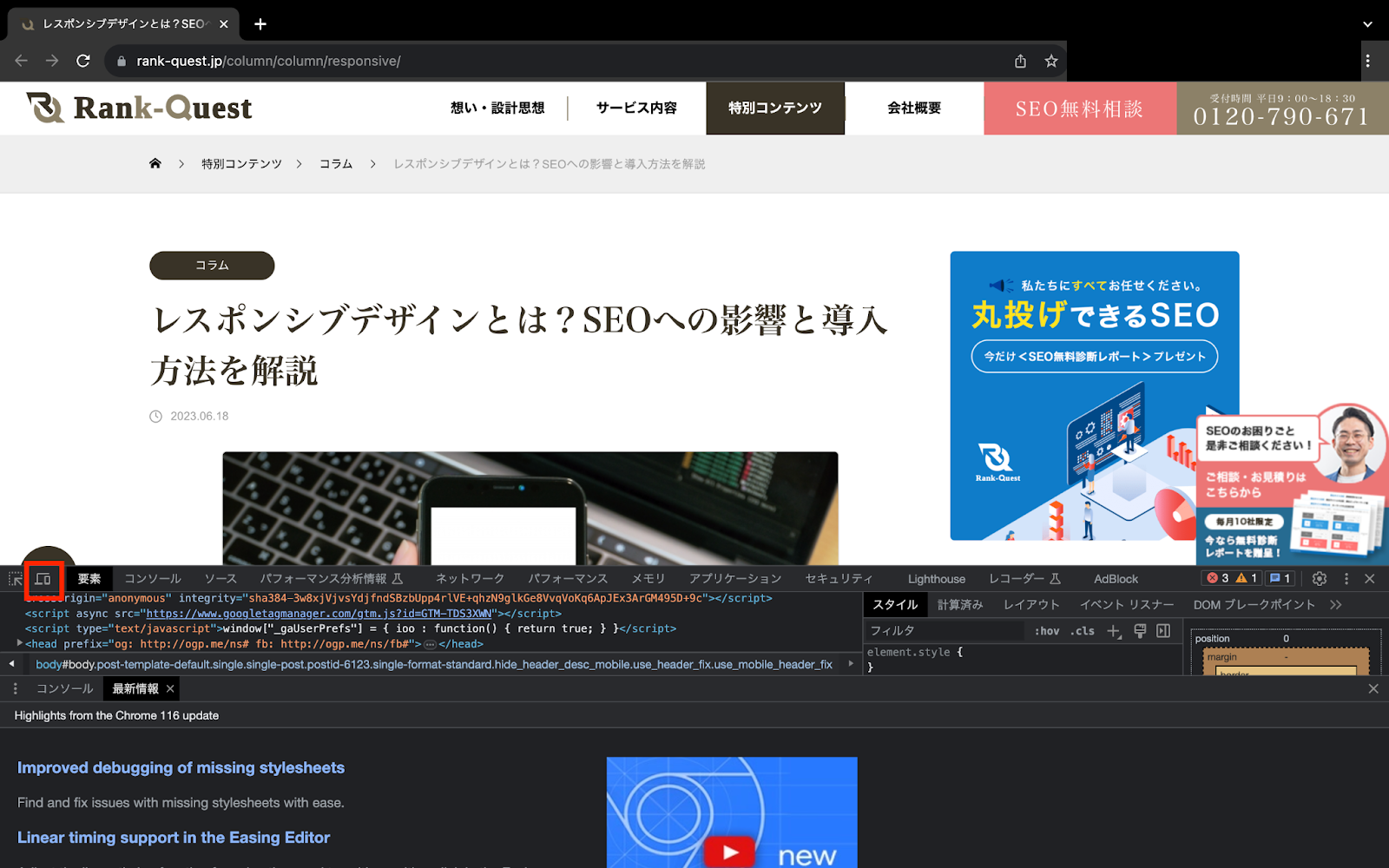The image size is (1389, 868).
Task: Switch to the ソース tab
Action: [x=221, y=579]
